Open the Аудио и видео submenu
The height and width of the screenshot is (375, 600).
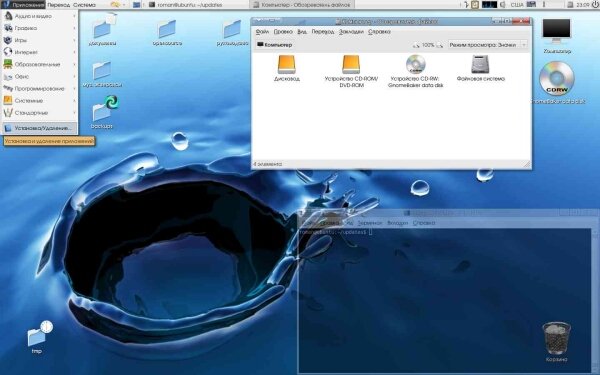tap(39, 16)
